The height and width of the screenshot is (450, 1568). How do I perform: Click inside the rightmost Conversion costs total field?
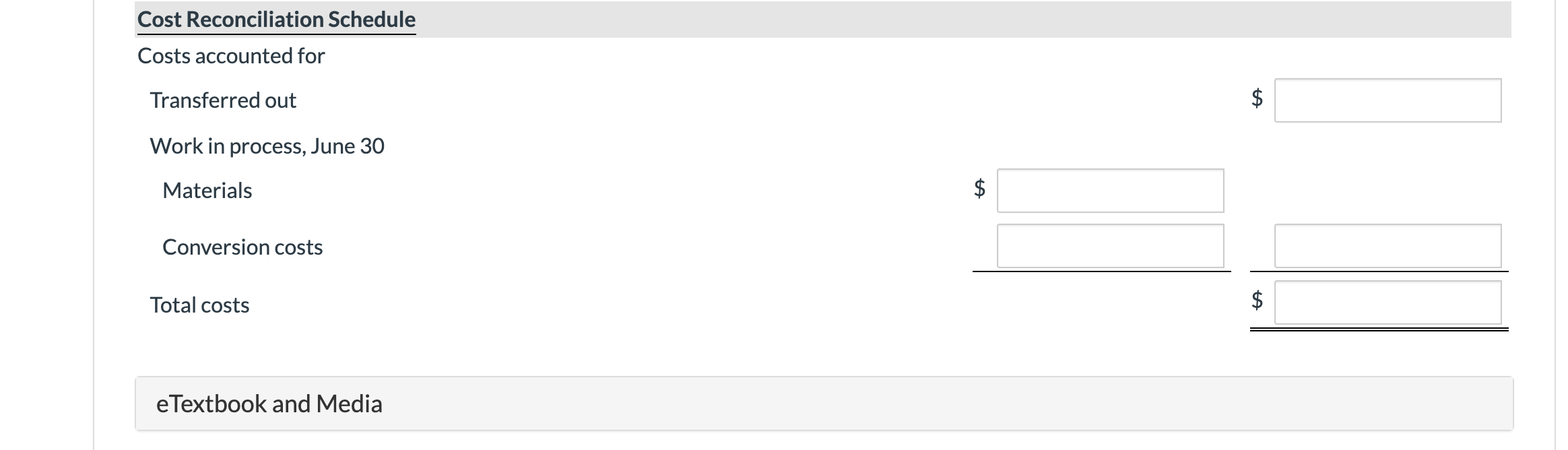1387,246
